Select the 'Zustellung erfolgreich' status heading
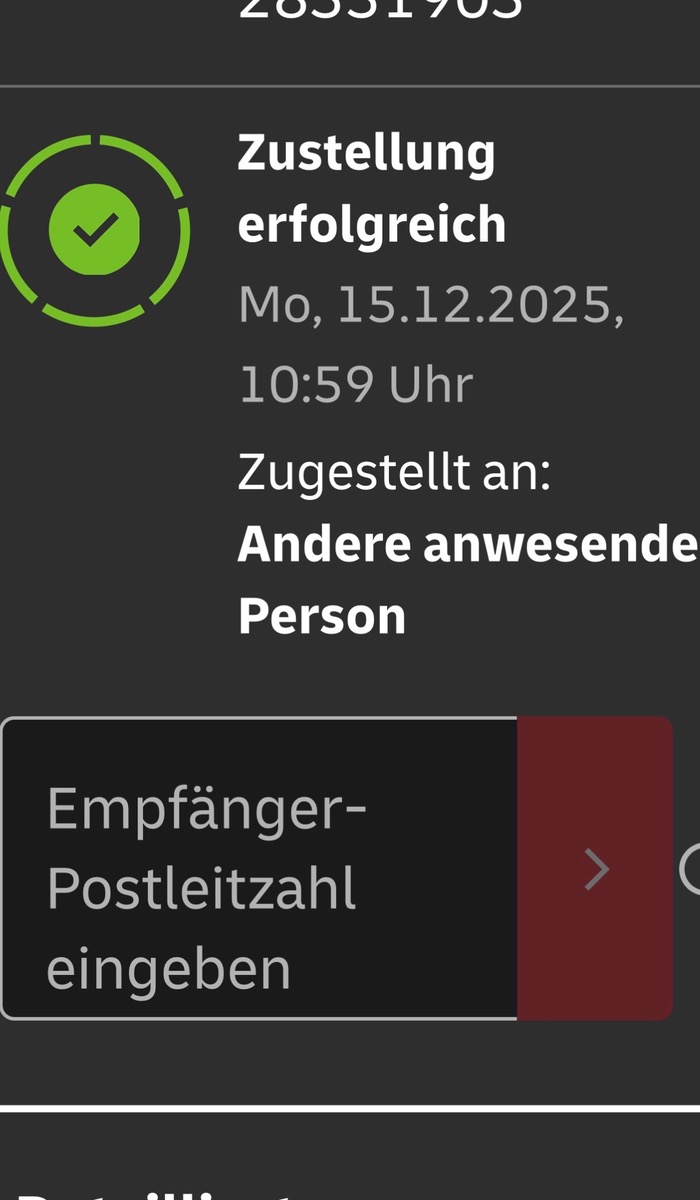This screenshot has height=1200, width=700. pyautogui.click(x=372, y=188)
